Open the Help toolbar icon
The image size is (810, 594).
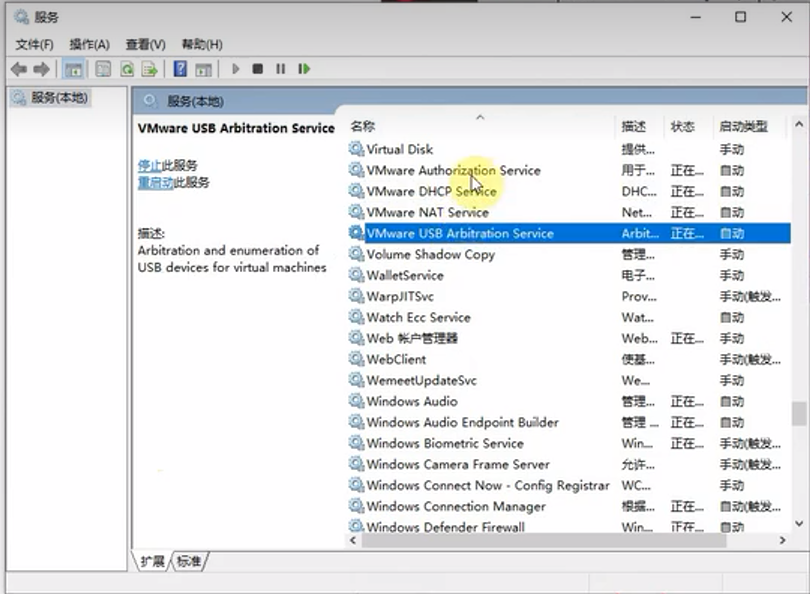click(180, 69)
